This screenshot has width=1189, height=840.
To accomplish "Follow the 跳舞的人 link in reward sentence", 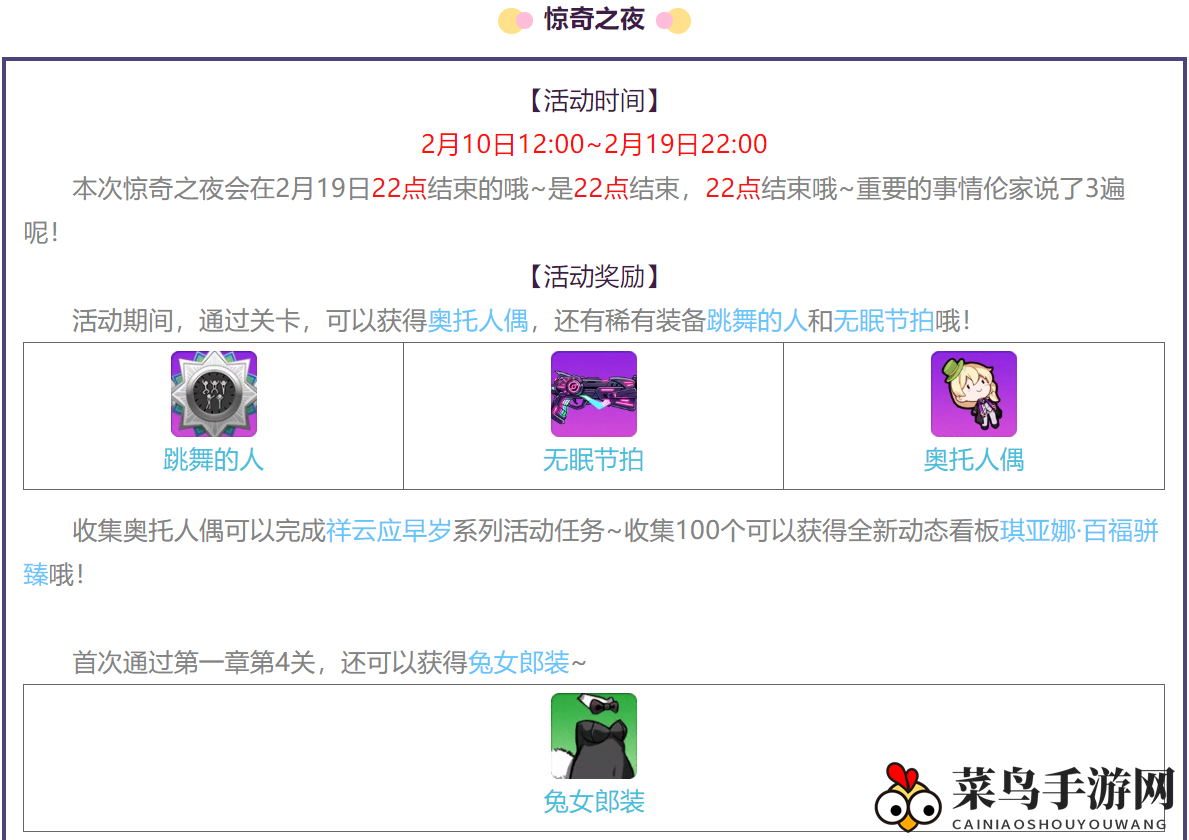I will 757,321.
